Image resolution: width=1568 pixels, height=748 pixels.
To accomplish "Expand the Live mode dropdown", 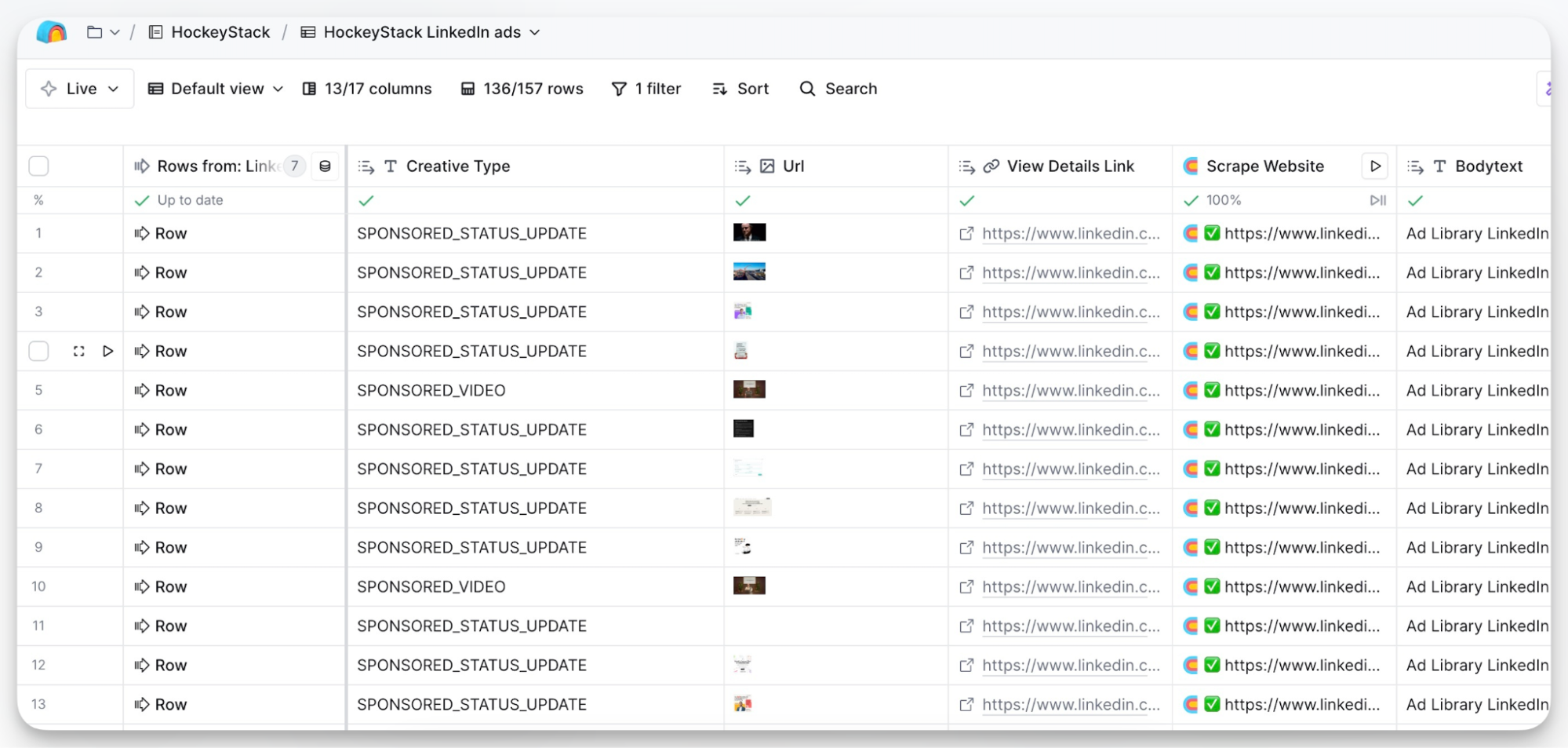I will tap(115, 89).
